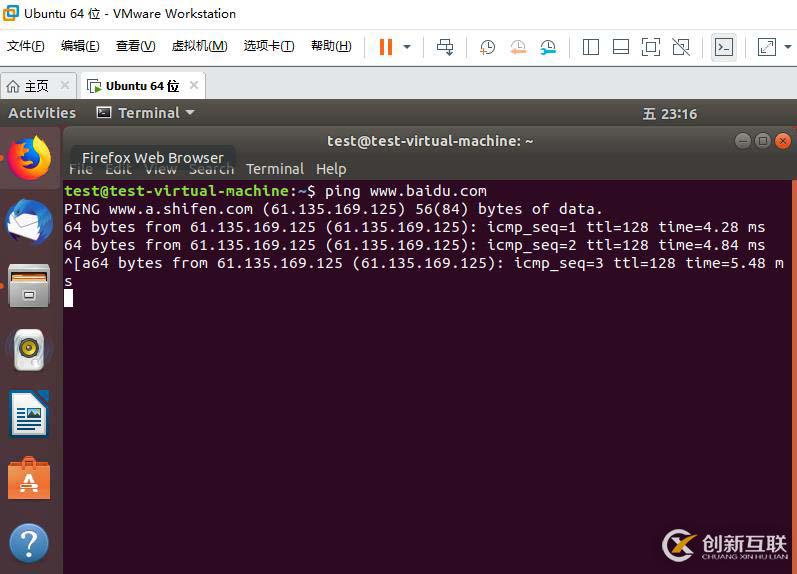Close the Ubuntu 64 位 tab

pyautogui.click(x=194, y=85)
